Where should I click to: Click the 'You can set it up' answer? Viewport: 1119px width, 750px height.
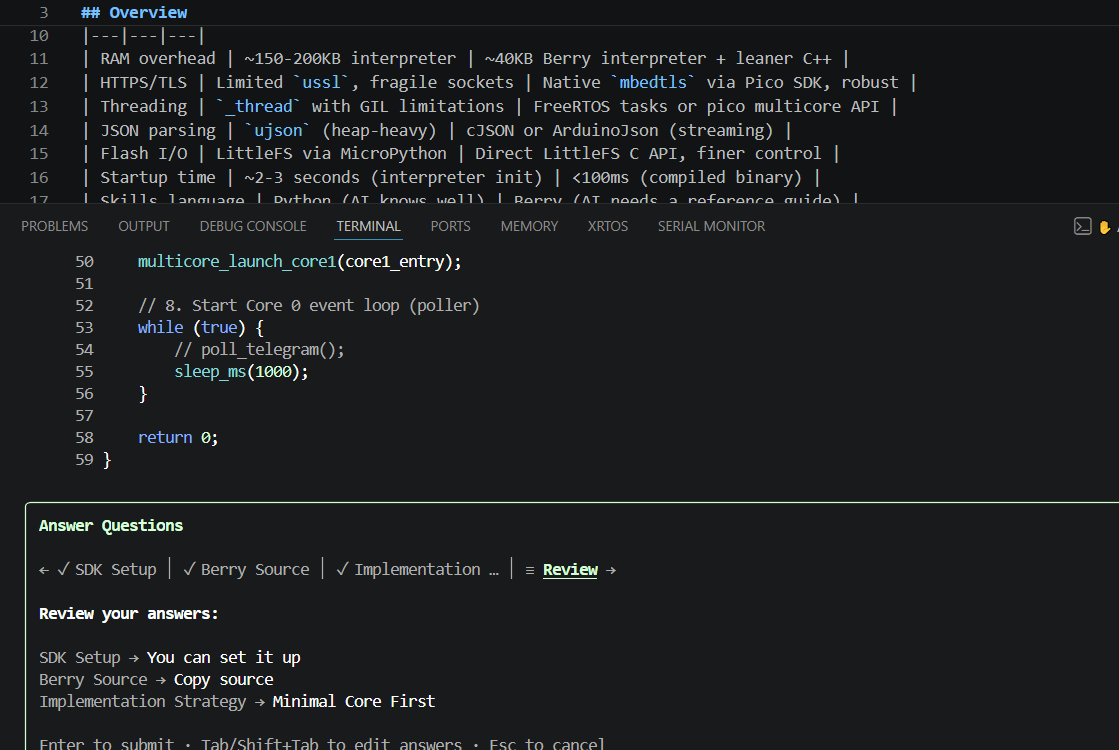pyautogui.click(x=223, y=657)
